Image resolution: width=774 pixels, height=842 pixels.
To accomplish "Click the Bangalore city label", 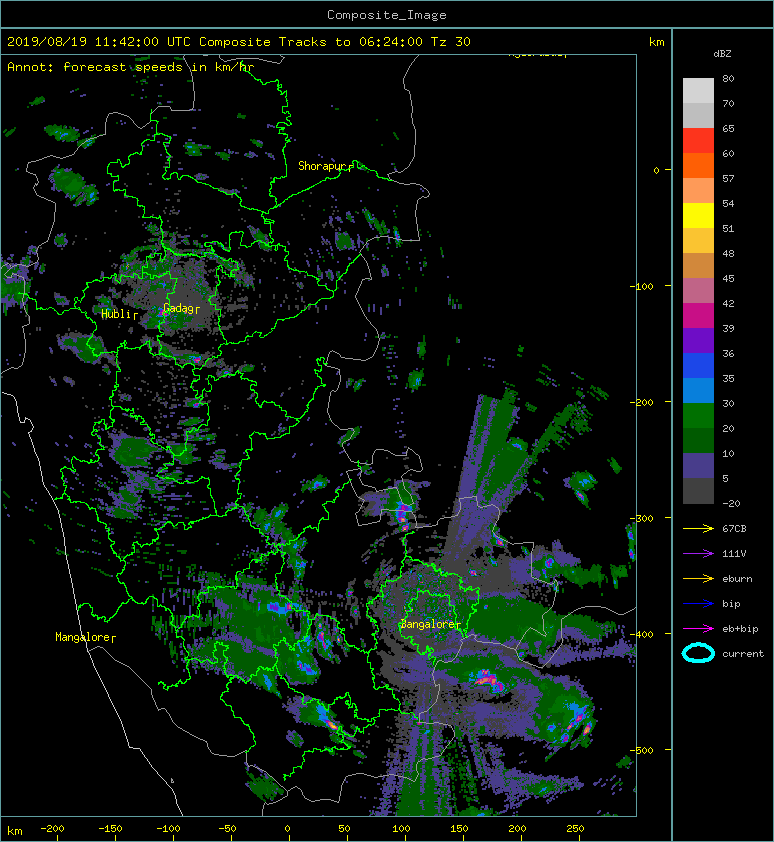I will point(428,625).
